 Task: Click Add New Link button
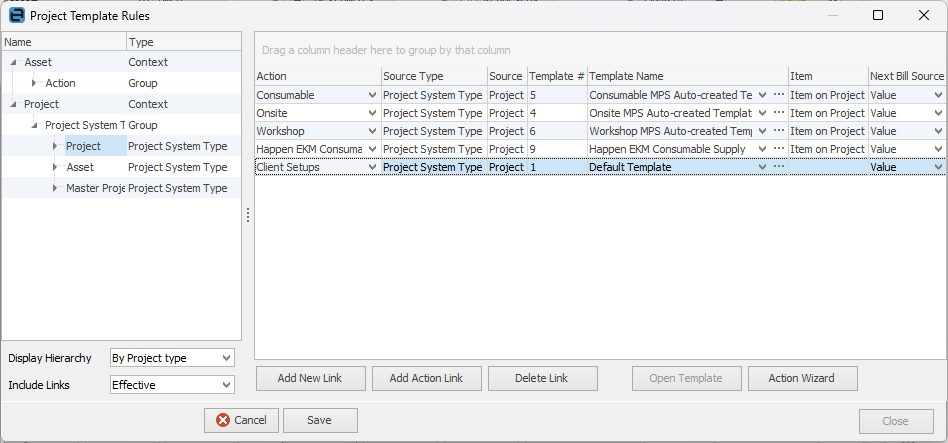point(311,378)
